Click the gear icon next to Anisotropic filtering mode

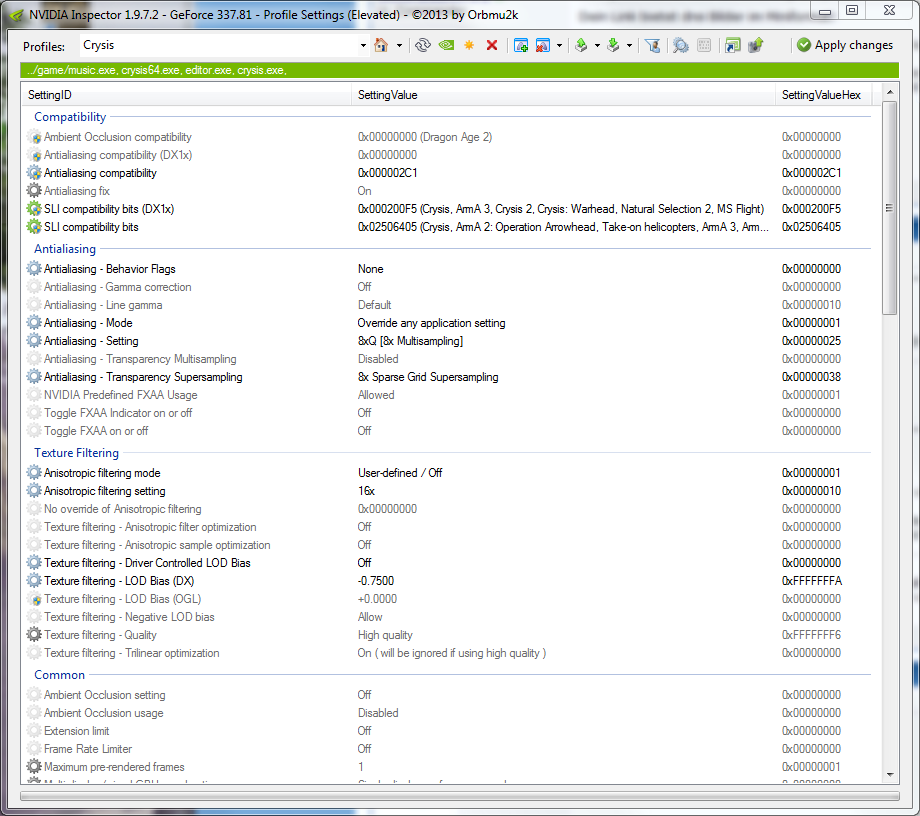pyautogui.click(x=34, y=473)
